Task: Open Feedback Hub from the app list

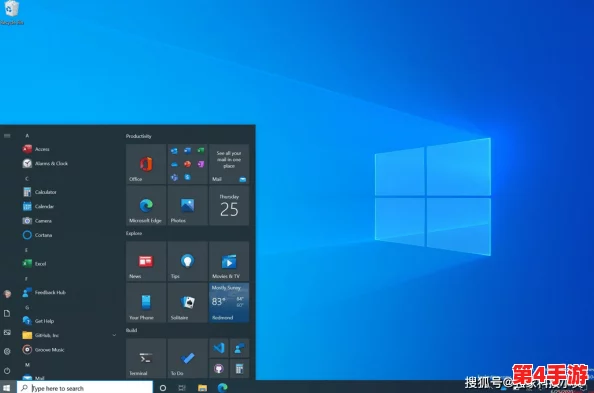Action: click(x=69, y=292)
